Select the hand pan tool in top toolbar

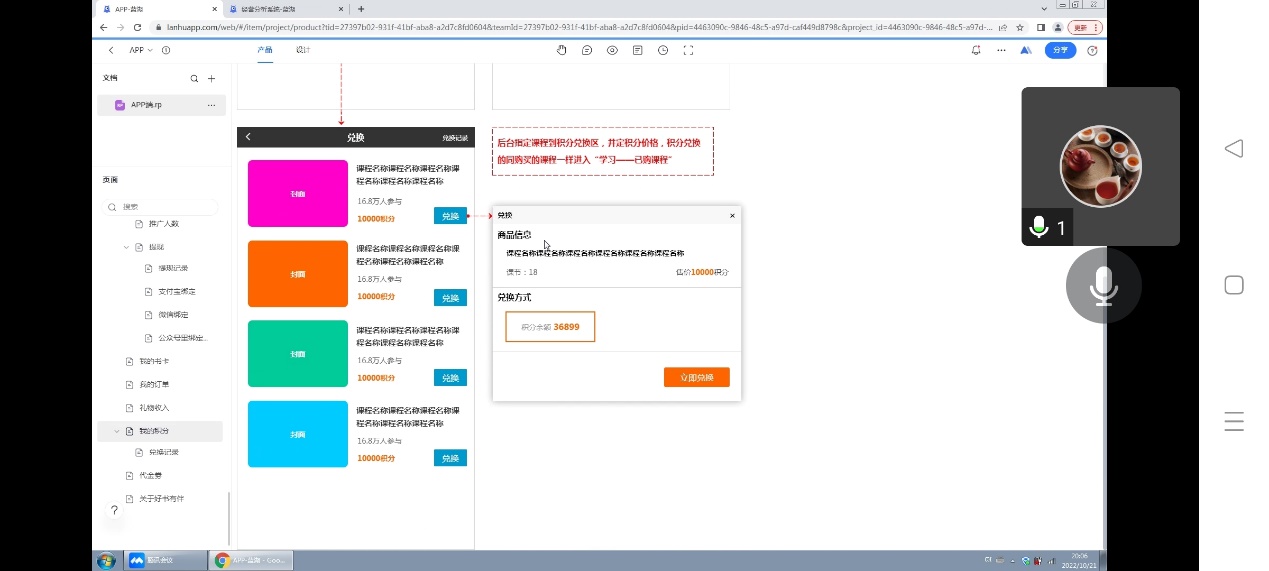pos(562,50)
